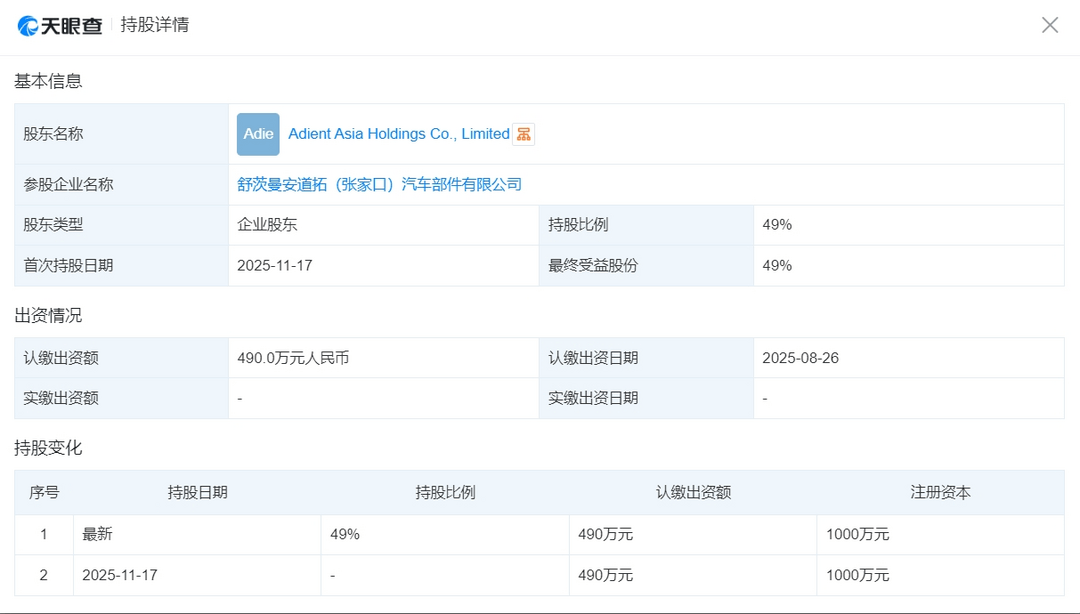Viewport: 1080px width, 614px height.
Task: Click the 持股比例 49% cell
Action: point(781,224)
